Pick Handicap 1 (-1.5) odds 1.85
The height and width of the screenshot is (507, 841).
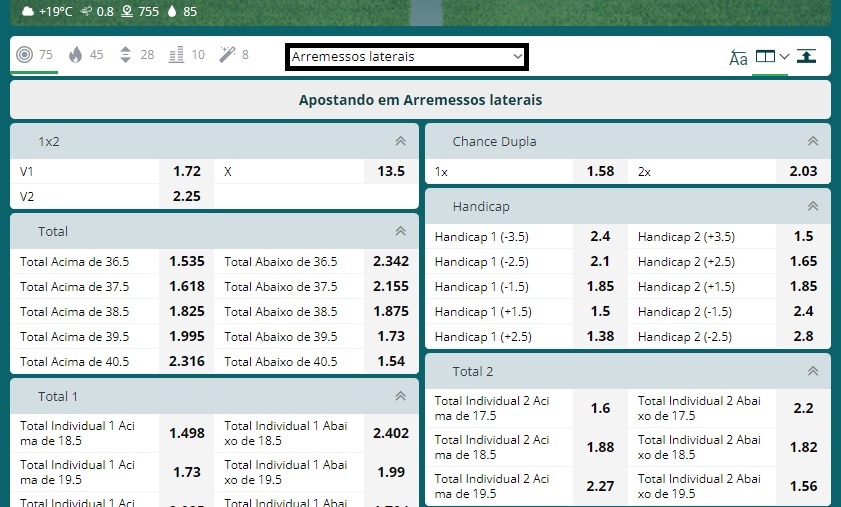[600, 286]
